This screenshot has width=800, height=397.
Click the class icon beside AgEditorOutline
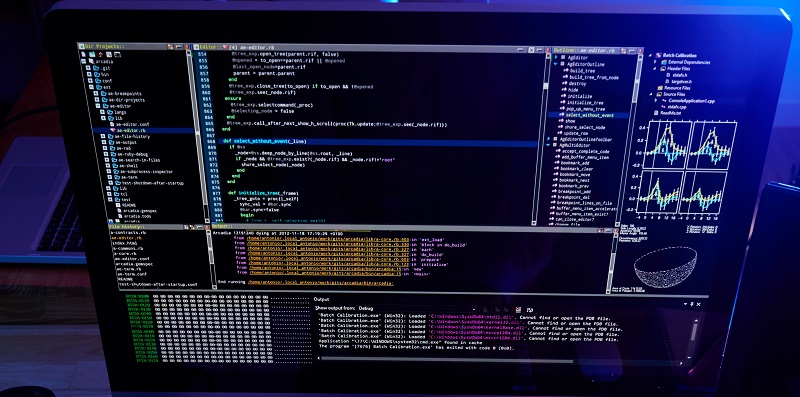point(562,64)
